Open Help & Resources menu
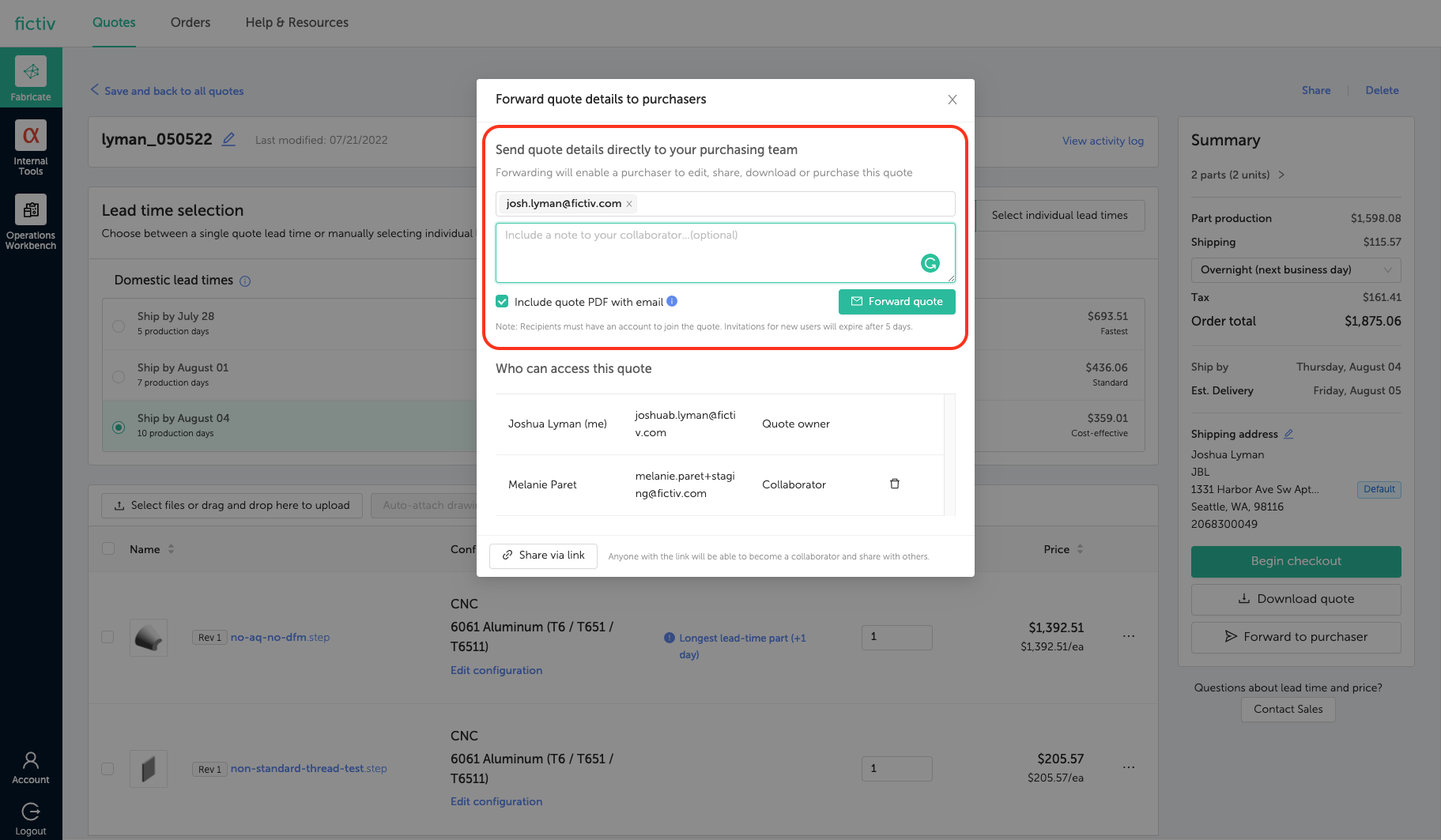Screen dimensions: 1441x840 coord(296,22)
